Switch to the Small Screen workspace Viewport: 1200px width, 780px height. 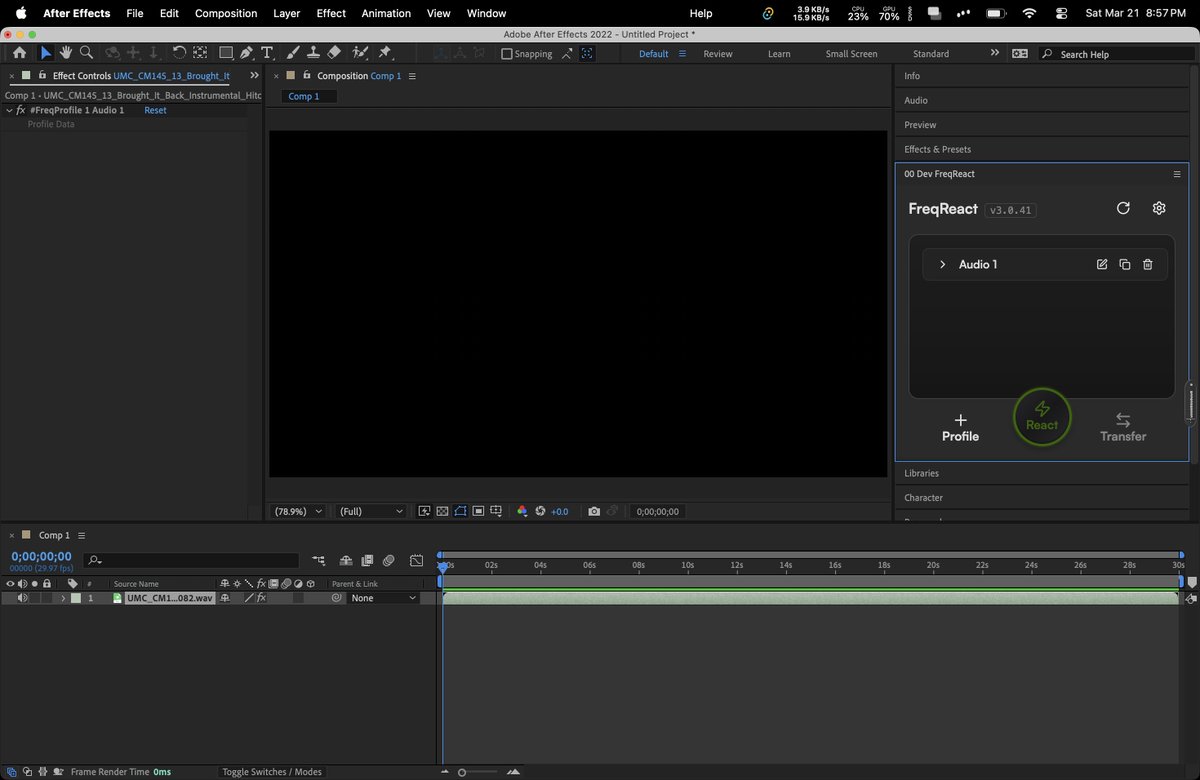tap(851, 54)
